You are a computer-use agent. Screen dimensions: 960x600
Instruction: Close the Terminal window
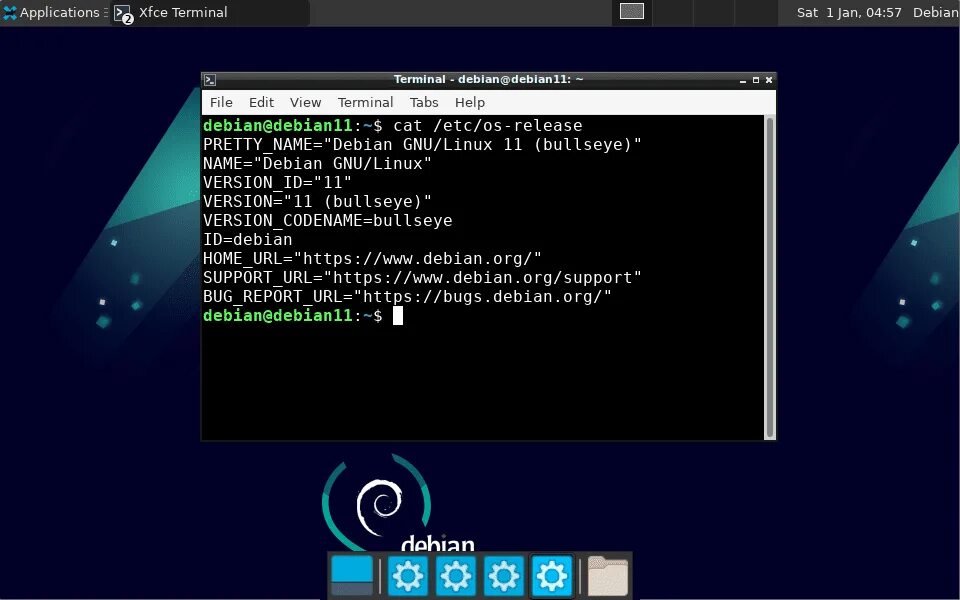point(769,80)
